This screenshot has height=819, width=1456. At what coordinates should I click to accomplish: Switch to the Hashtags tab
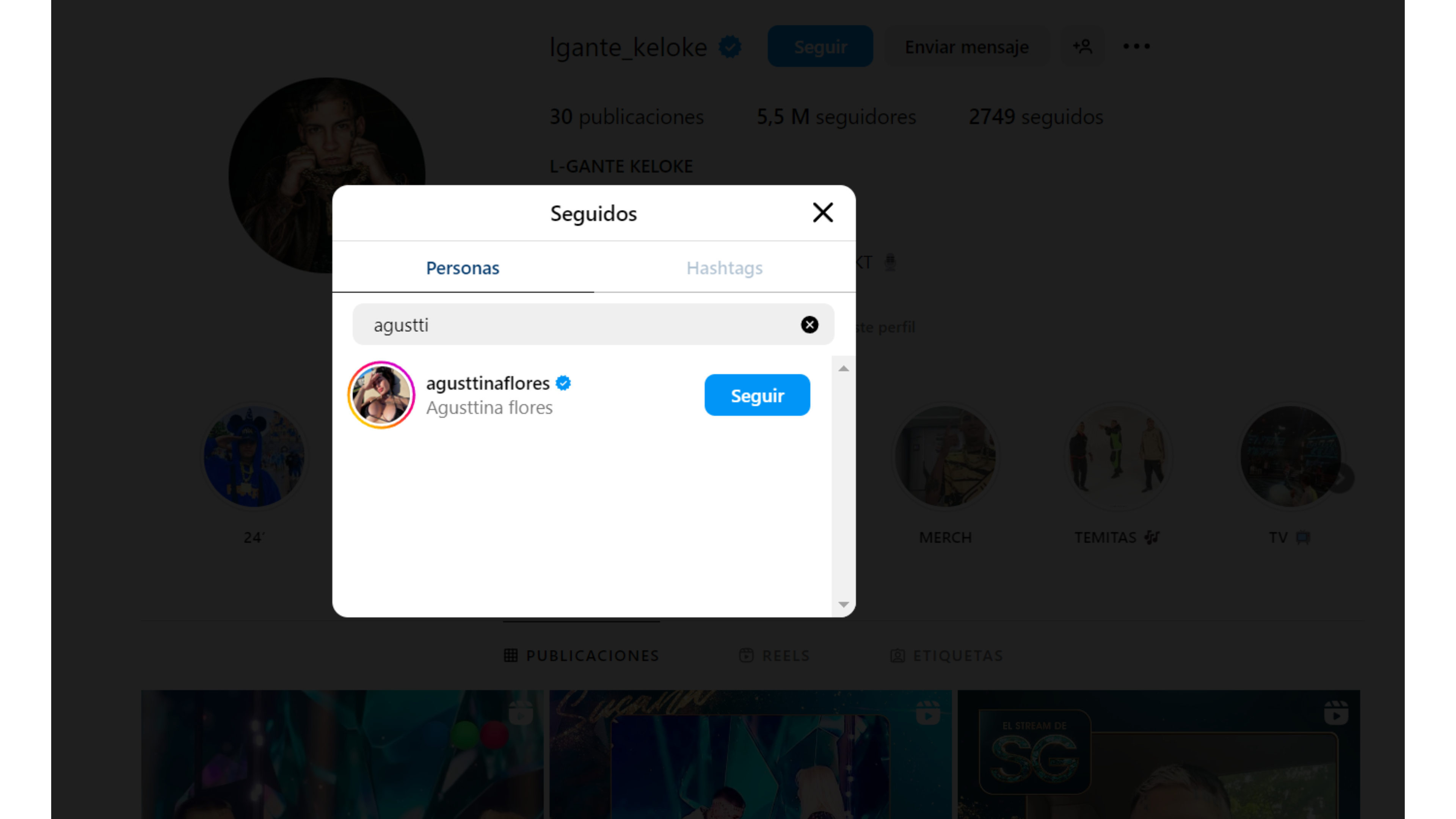tap(724, 268)
